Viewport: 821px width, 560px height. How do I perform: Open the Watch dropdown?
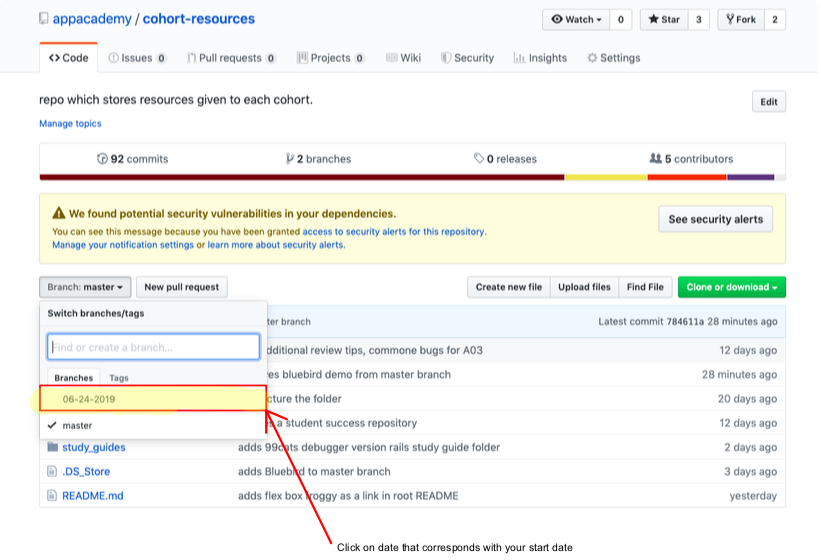coord(576,19)
